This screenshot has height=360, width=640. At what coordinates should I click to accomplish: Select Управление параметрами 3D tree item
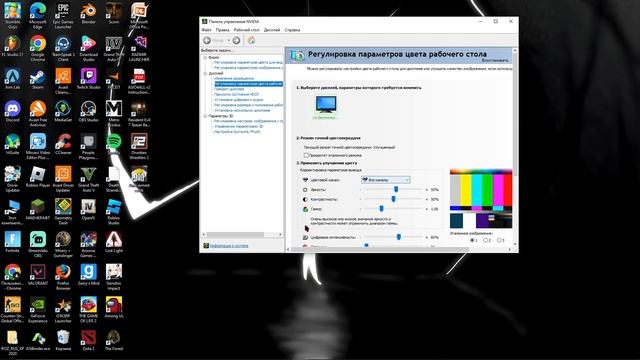(x=239, y=127)
